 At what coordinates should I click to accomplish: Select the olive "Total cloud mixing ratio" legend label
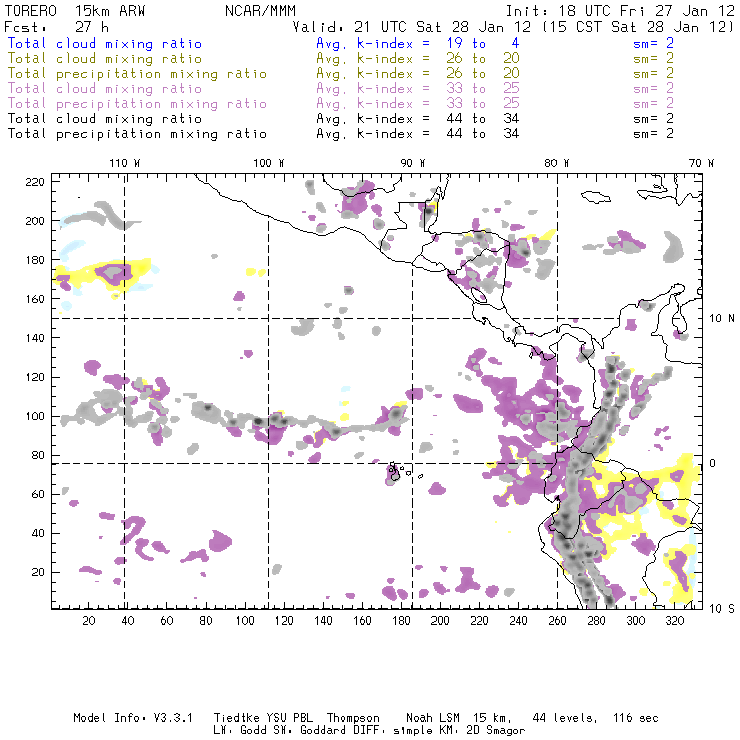pos(105,59)
